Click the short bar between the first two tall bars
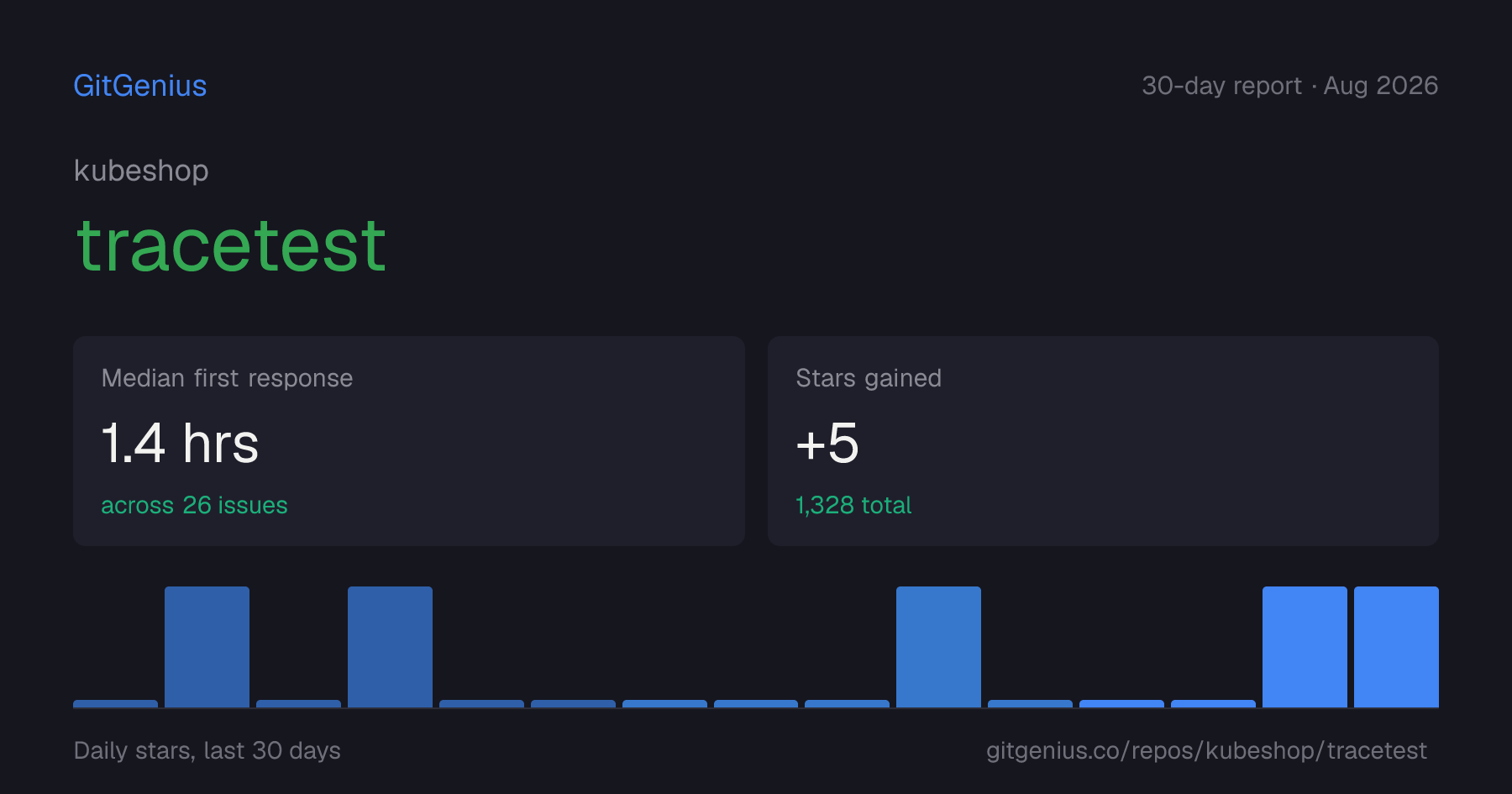Image resolution: width=1512 pixels, height=794 pixels. (x=298, y=703)
